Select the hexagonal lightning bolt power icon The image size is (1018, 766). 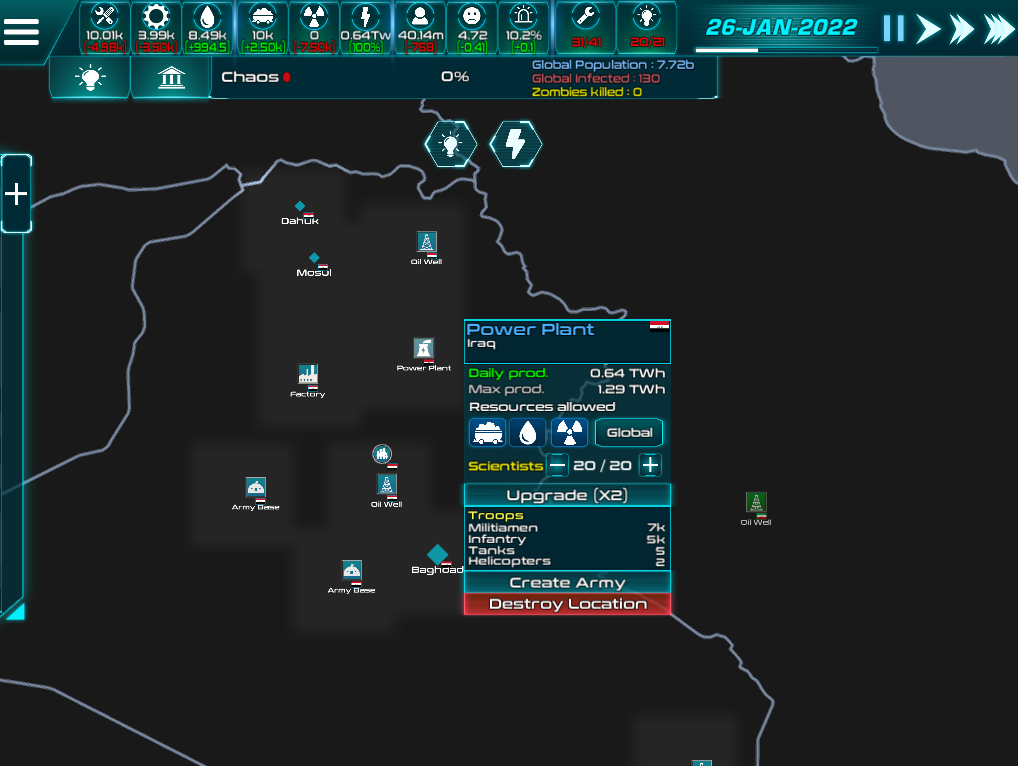click(x=515, y=144)
